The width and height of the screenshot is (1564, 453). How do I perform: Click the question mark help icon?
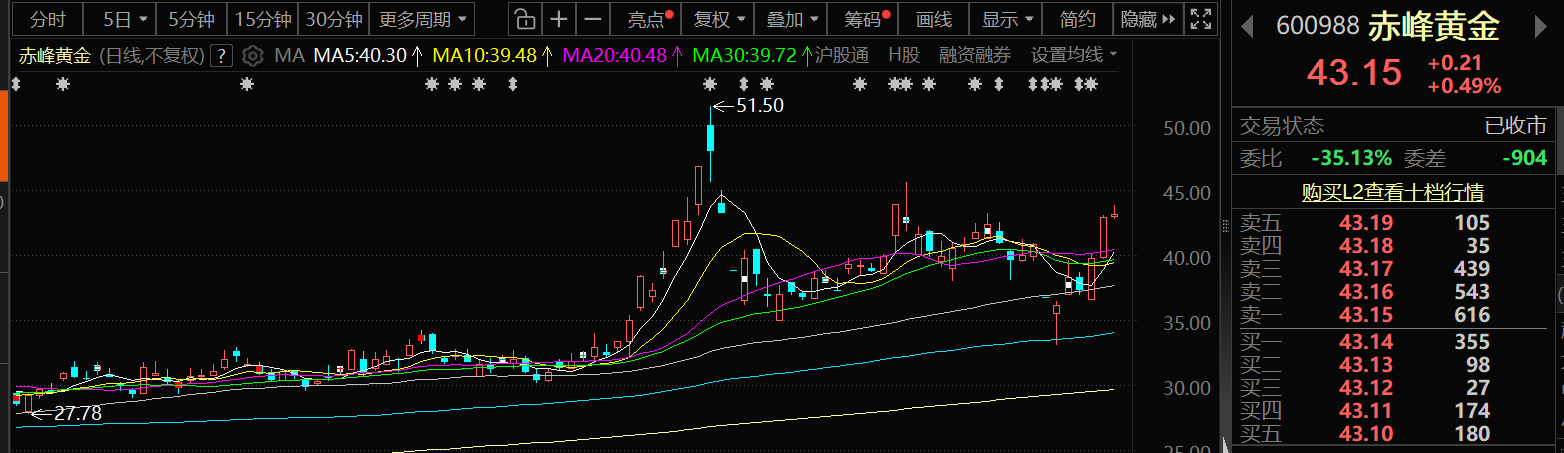pyautogui.click(x=222, y=55)
